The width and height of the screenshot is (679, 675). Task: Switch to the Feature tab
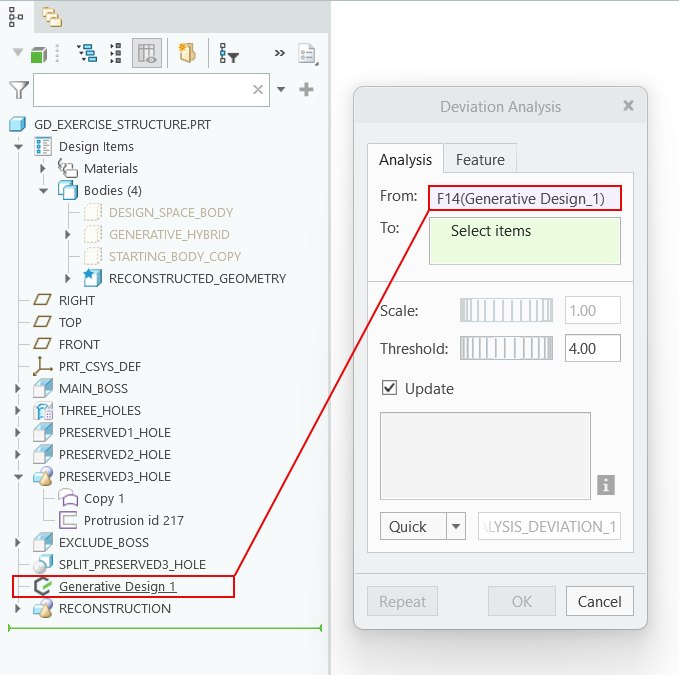pos(480,160)
